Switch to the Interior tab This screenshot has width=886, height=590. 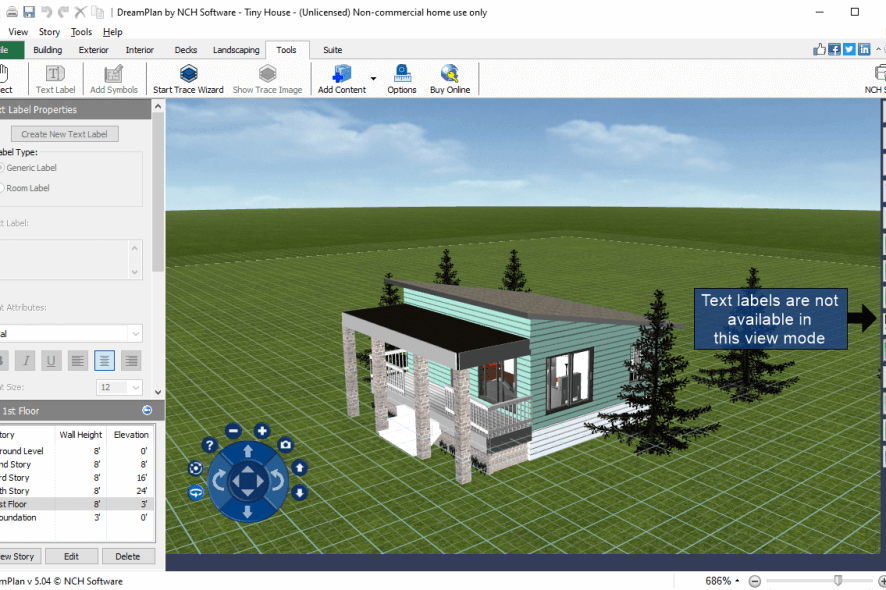pos(140,50)
